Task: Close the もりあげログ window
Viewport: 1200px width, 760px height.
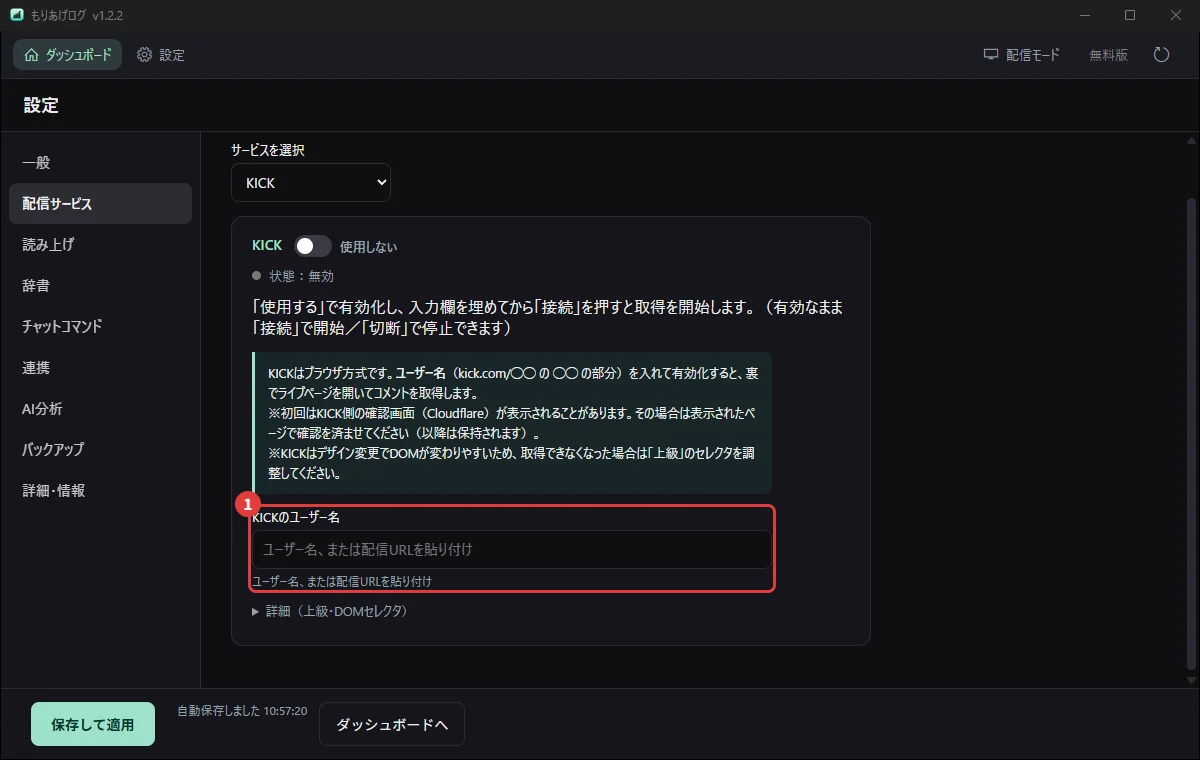Action: tap(1176, 15)
